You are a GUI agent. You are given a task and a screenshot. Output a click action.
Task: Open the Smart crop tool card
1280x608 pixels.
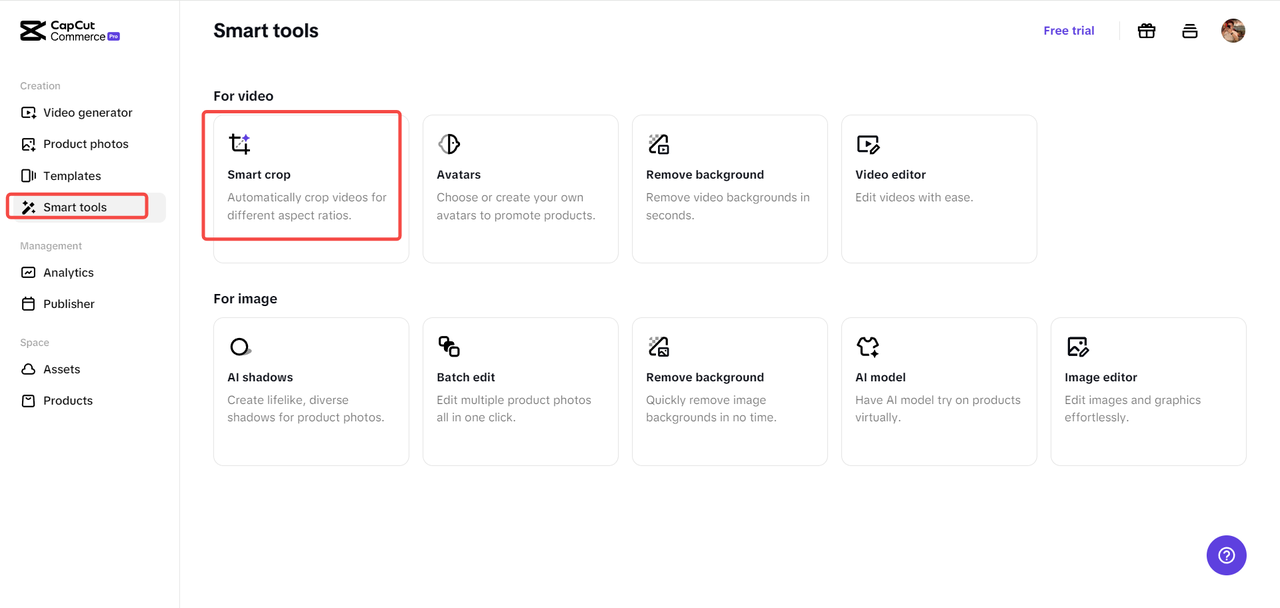(310, 188)
